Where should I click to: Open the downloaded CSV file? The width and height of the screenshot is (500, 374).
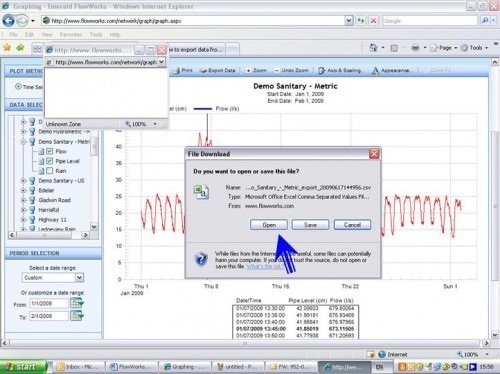tap(269, 225)
